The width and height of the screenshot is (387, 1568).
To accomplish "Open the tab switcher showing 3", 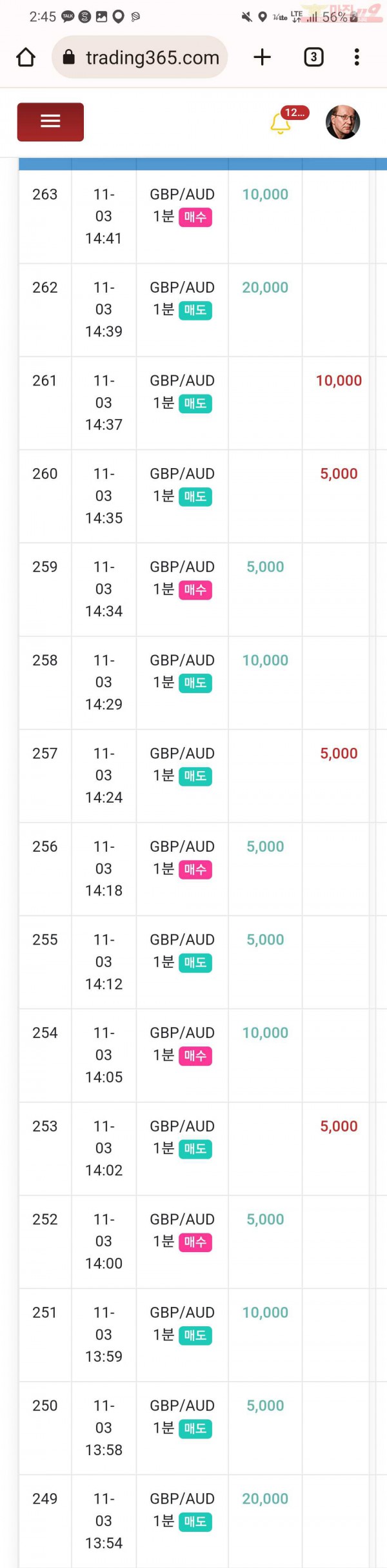I will click(313, 57).
